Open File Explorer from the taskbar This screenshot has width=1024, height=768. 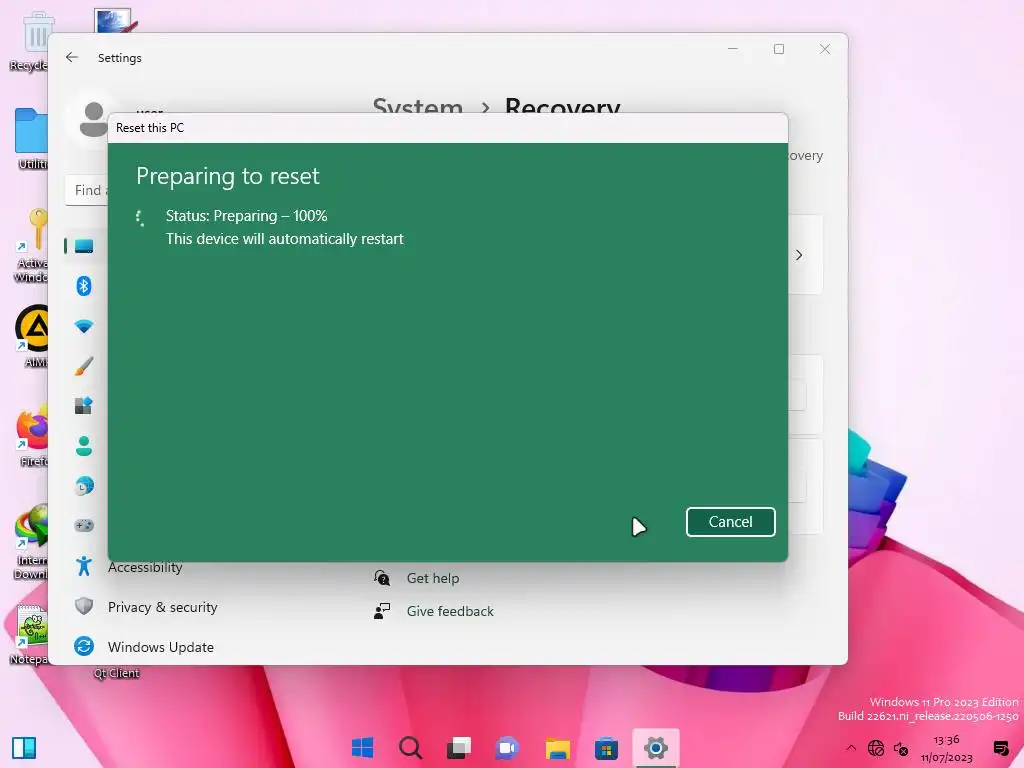(x=557, y=748)
